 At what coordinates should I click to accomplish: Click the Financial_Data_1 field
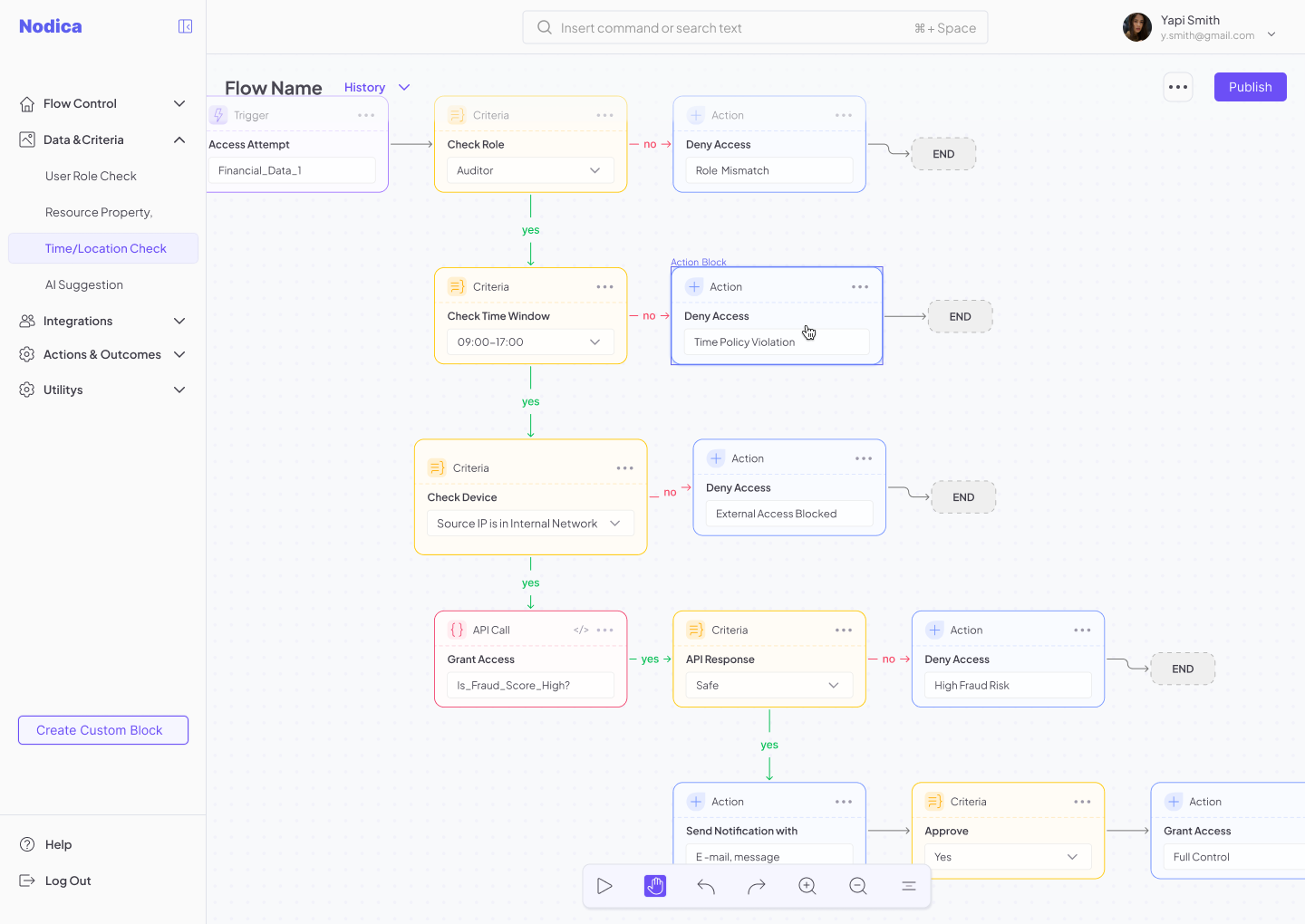tap(292, 170)
